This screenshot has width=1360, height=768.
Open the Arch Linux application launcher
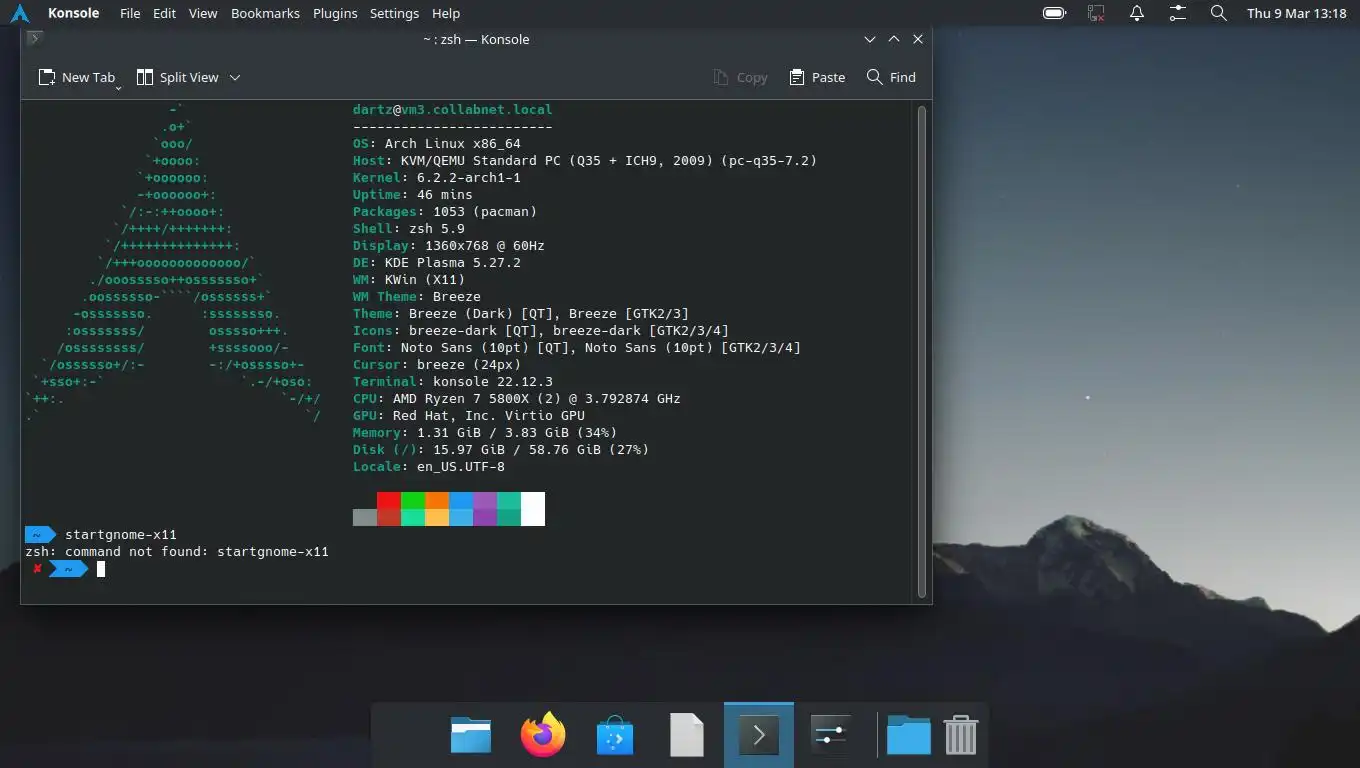19,13
